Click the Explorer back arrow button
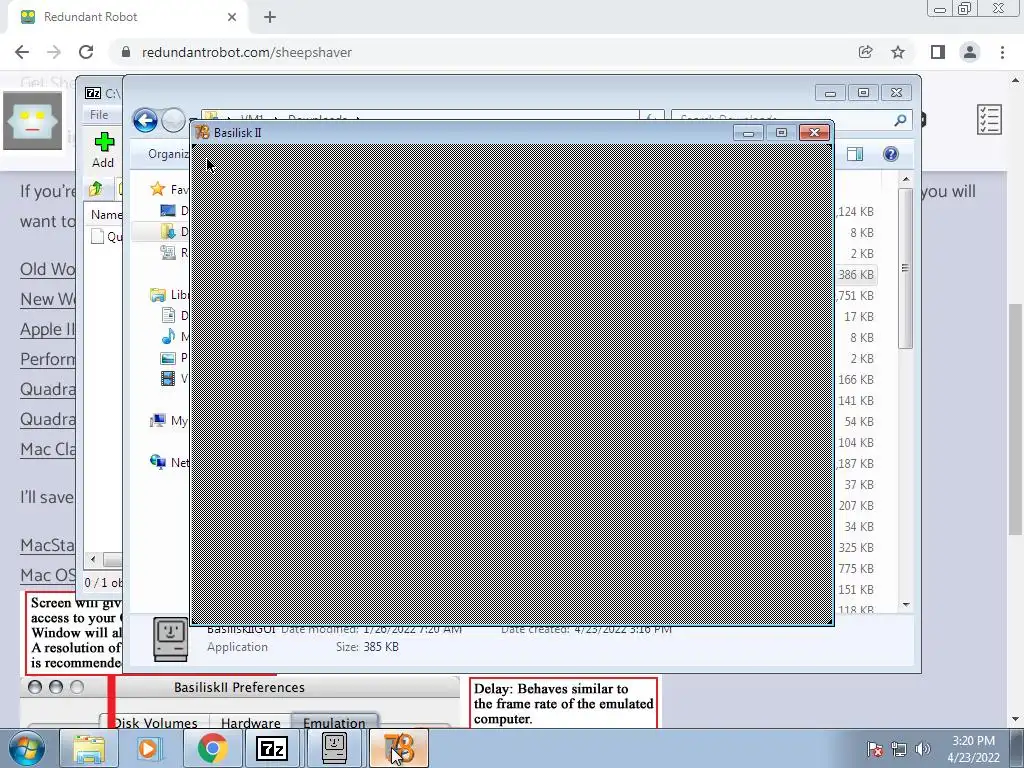1024x768 pixels. (x=145, y=121)
